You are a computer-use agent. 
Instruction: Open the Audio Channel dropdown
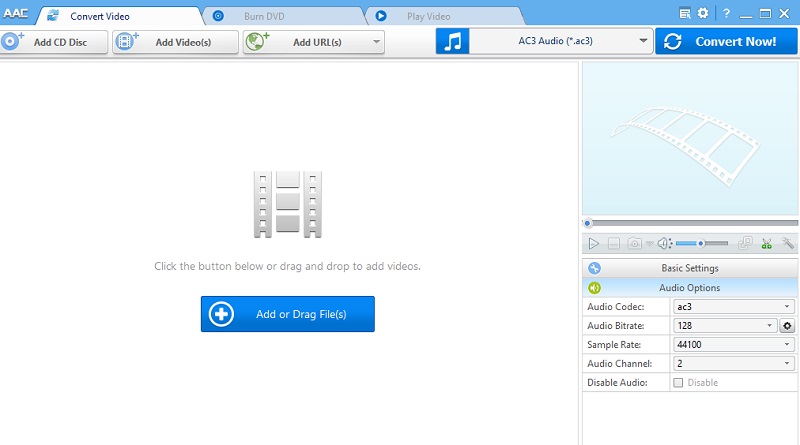click(734, 363)
